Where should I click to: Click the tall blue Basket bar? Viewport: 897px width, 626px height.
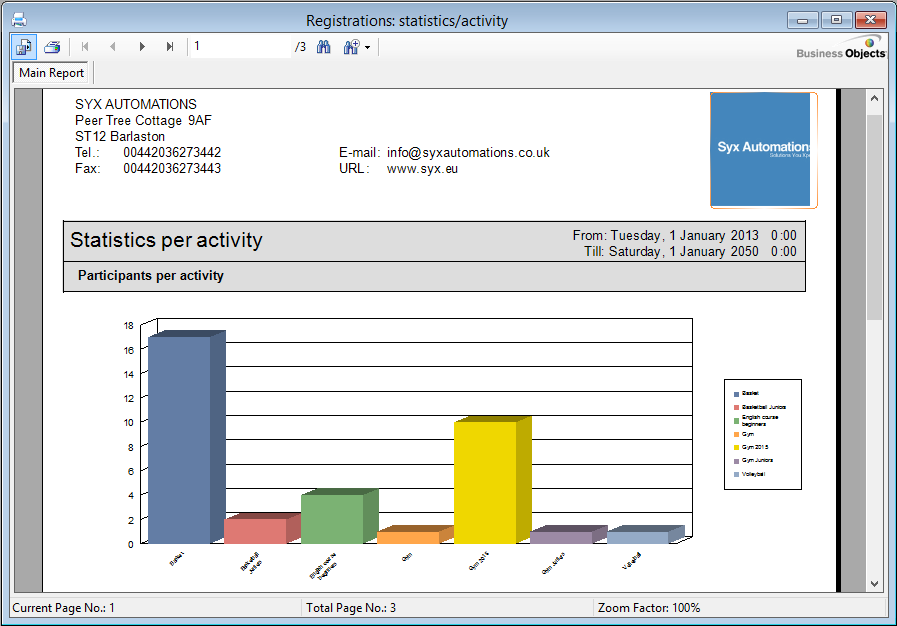coord(179,438)
